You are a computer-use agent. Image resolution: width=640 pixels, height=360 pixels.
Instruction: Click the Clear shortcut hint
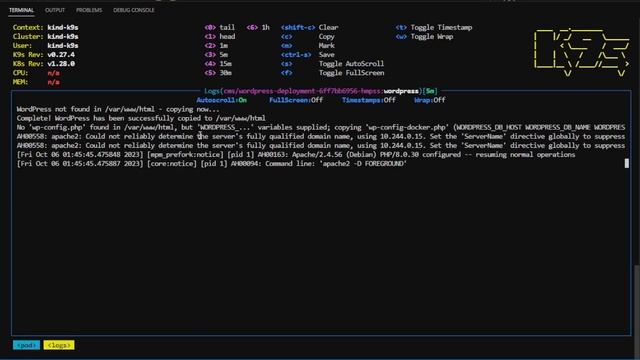tap(309, 27)
